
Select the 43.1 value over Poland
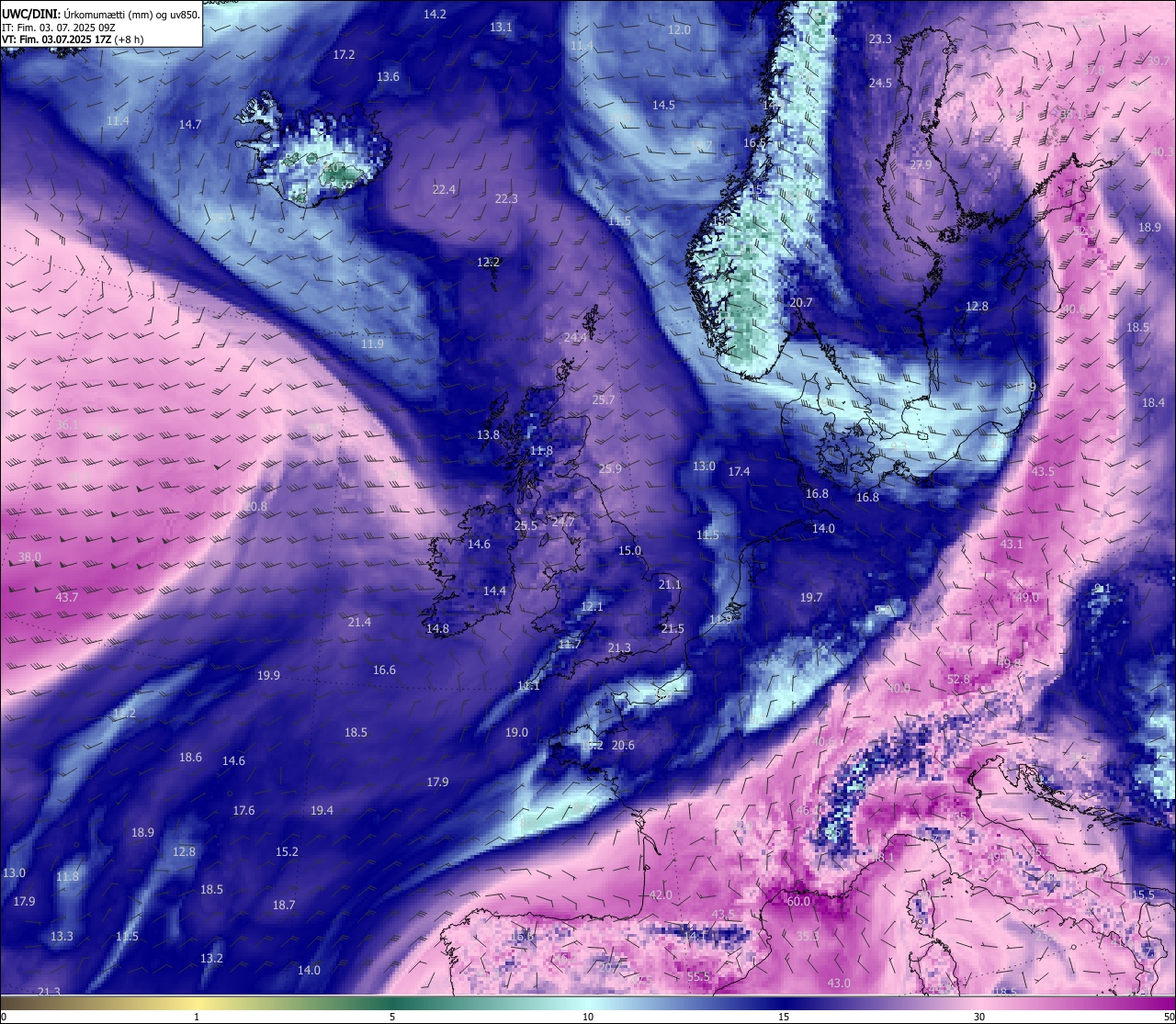coord(1011,544)
